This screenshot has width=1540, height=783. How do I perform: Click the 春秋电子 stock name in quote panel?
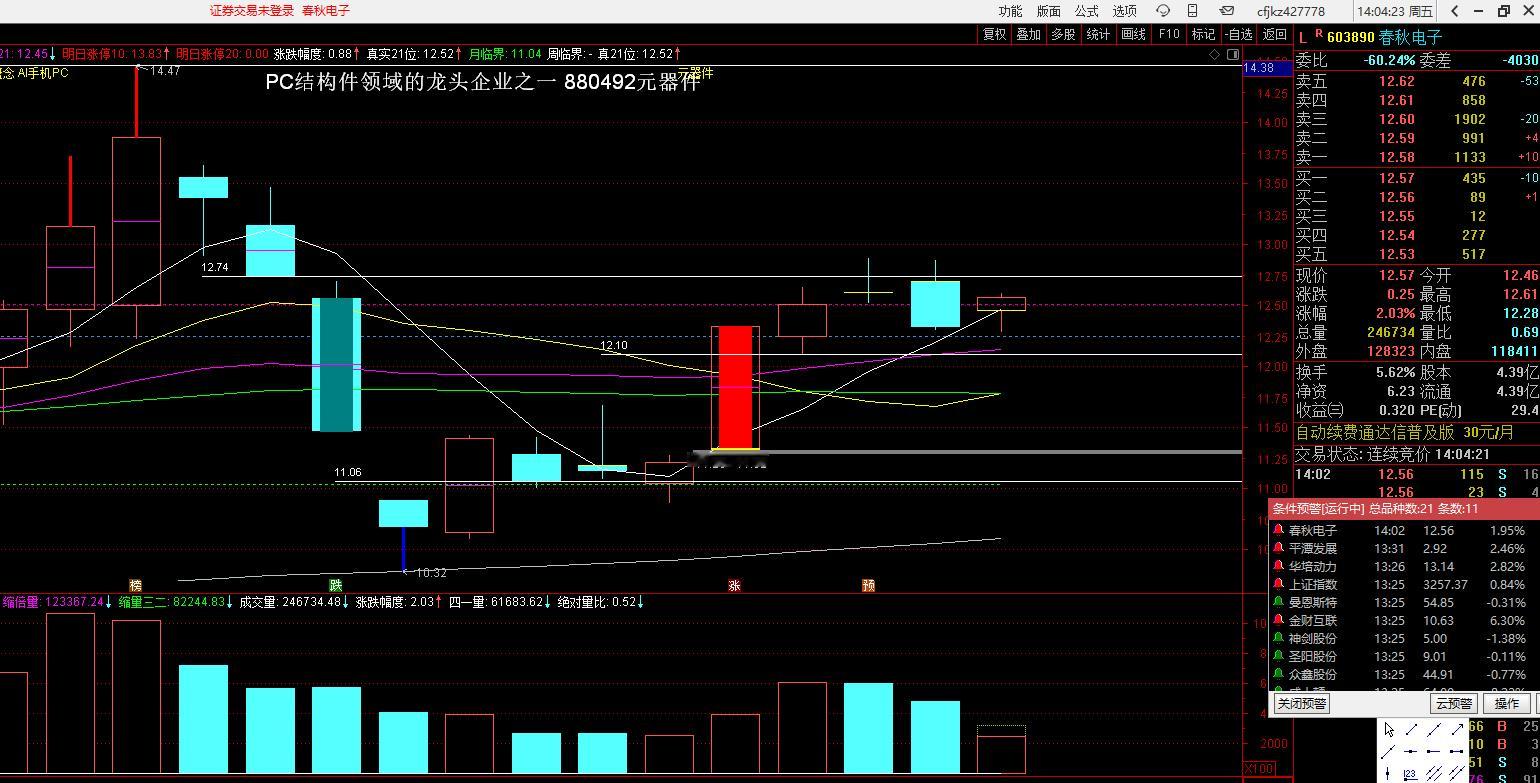tap(1410, 37)
